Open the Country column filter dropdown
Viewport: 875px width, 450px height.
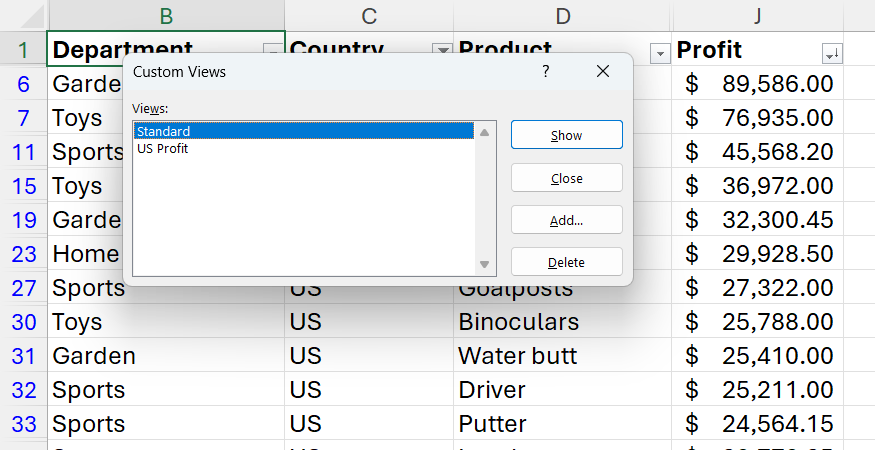(x=443, y=50)
